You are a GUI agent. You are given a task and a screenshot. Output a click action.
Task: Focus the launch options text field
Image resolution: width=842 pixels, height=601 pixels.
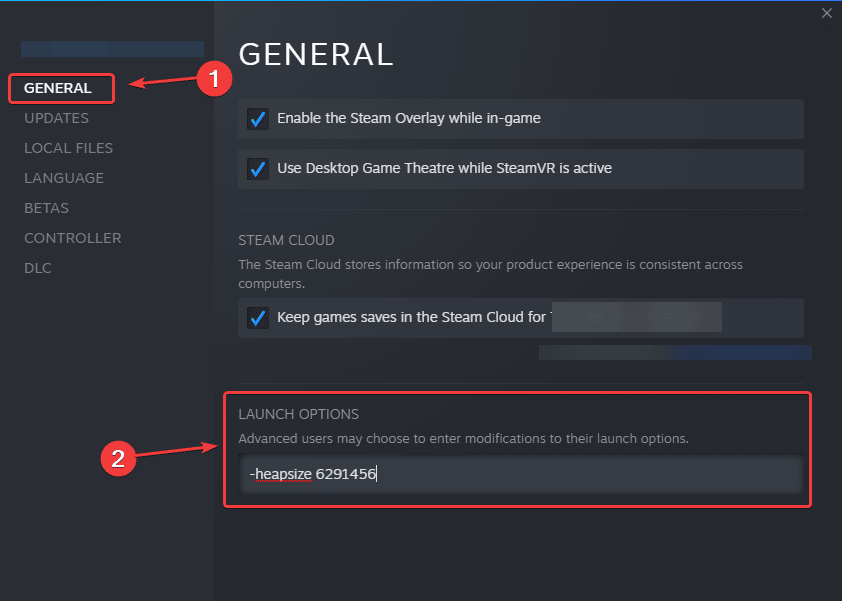520,475
